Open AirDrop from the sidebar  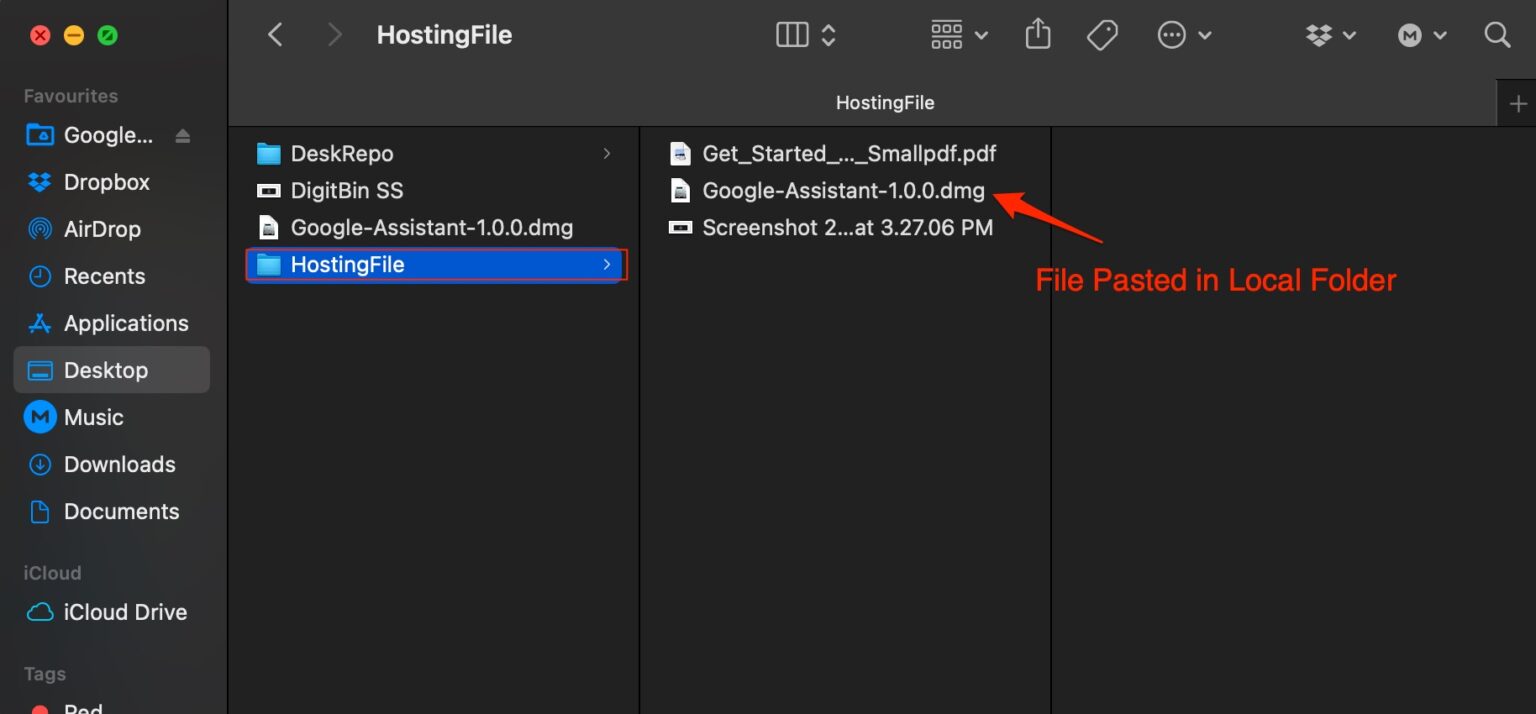coord(103,229)
